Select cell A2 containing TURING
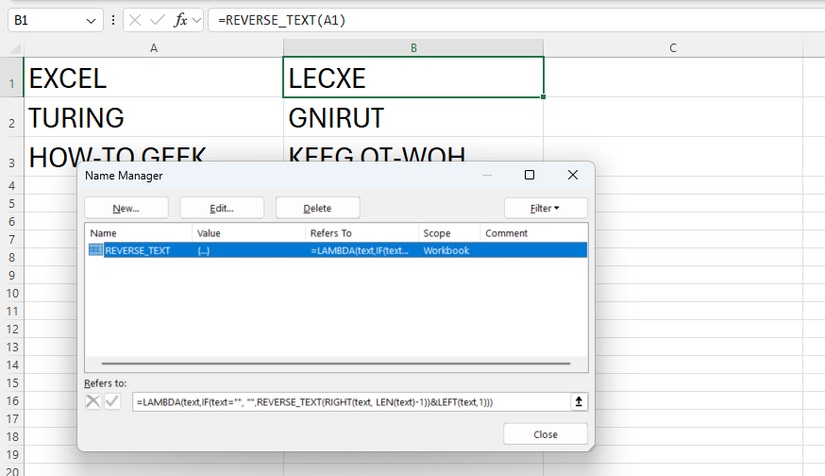The image size is (825, 476). [x=154, y=117]
